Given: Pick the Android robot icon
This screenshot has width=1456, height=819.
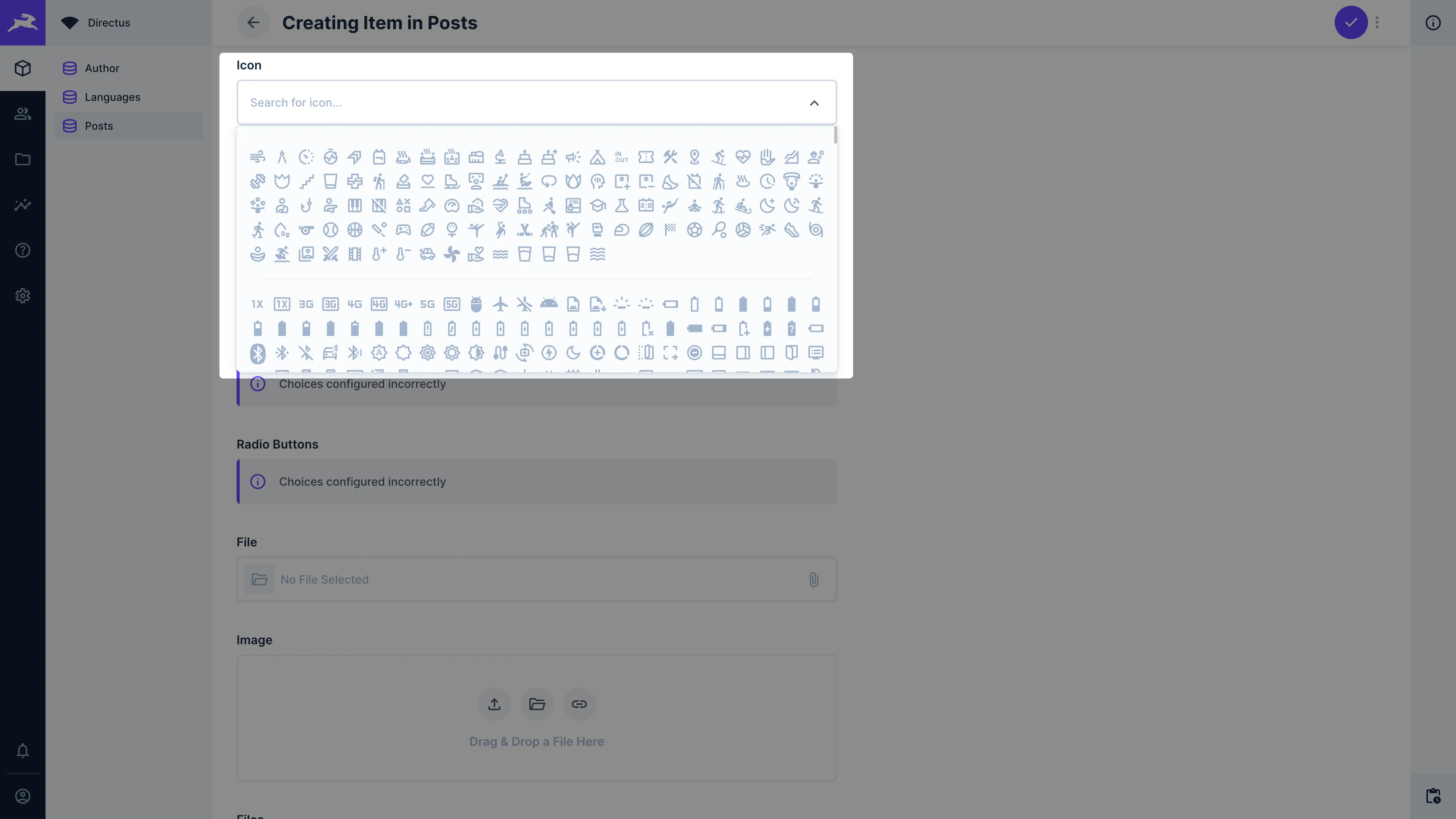Looking at the screenshot, I should click(549, 304).
